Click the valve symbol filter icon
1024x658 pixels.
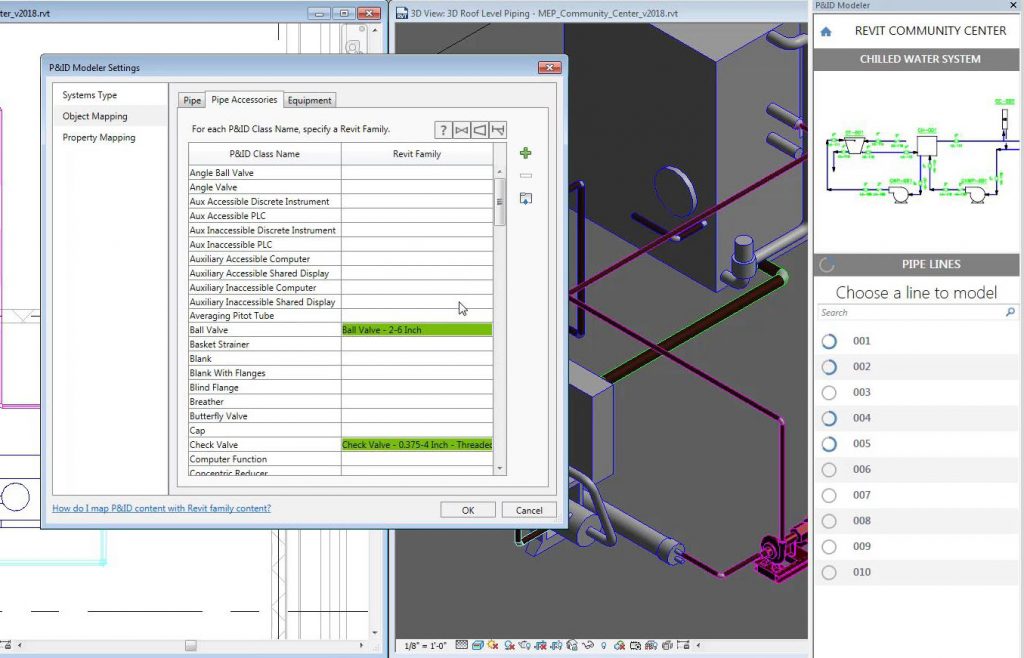point(461,130)
